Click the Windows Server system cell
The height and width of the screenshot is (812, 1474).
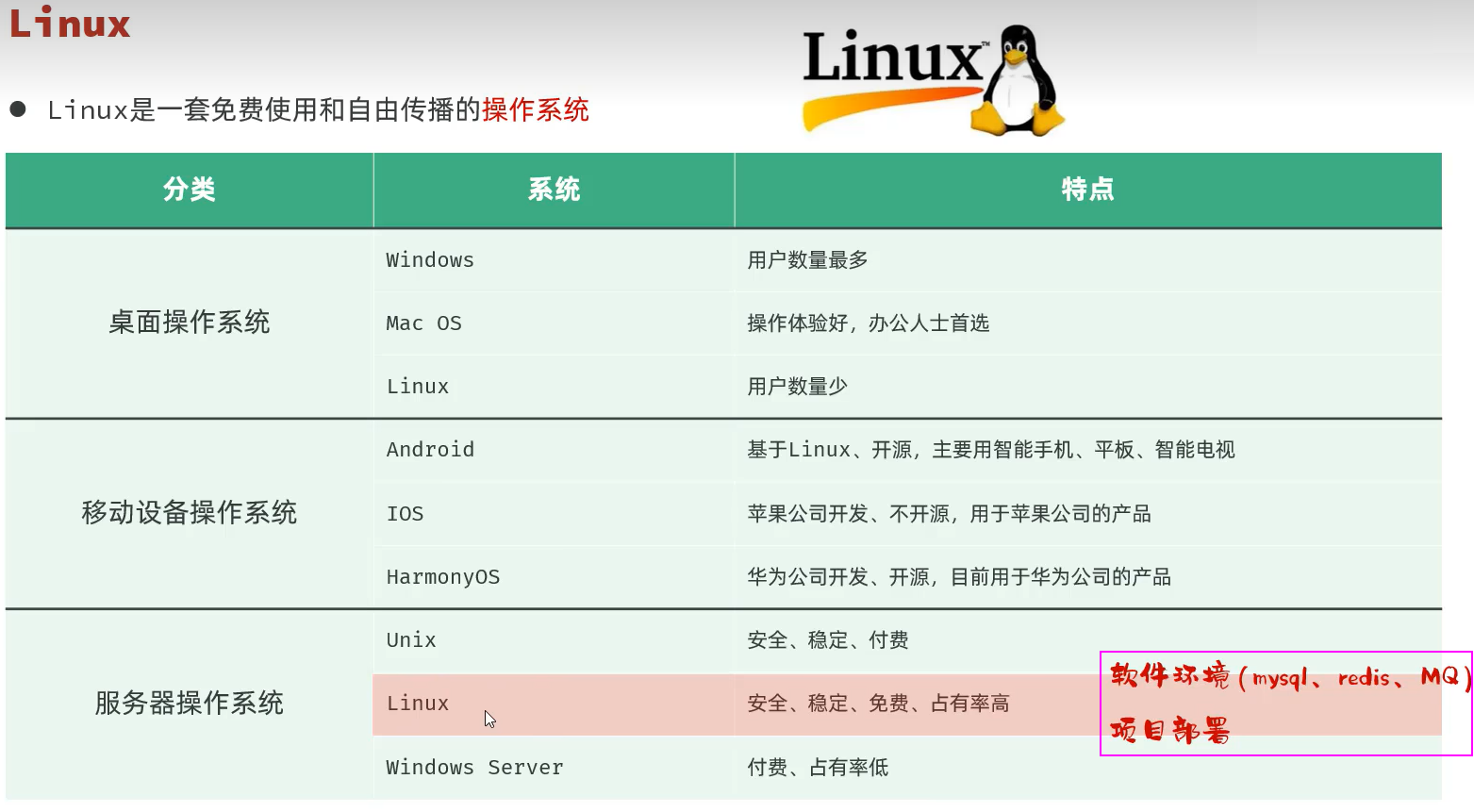(x=474, y=768)
